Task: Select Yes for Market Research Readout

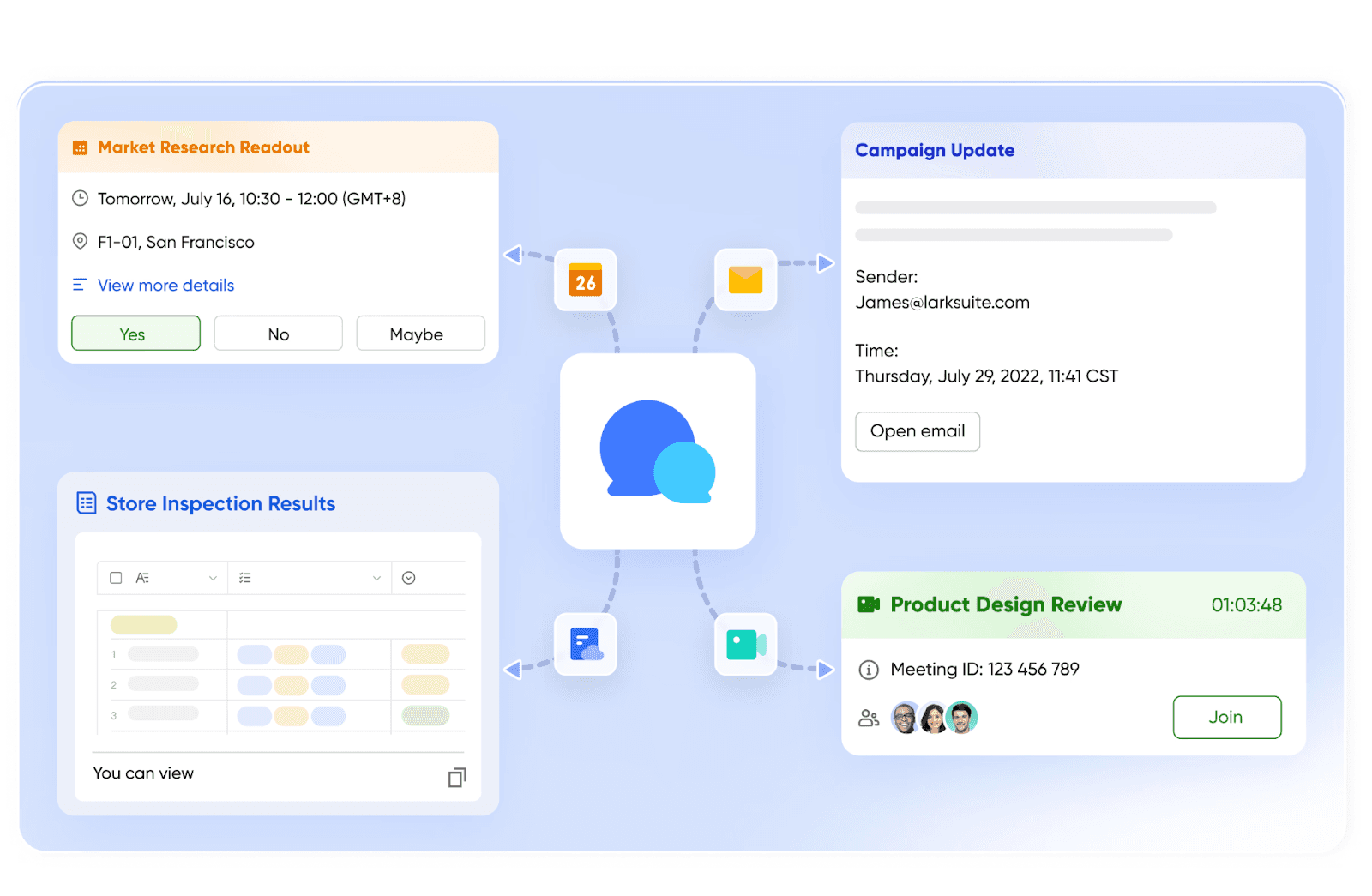Action: pyautogui.click(x=135, y=333)
